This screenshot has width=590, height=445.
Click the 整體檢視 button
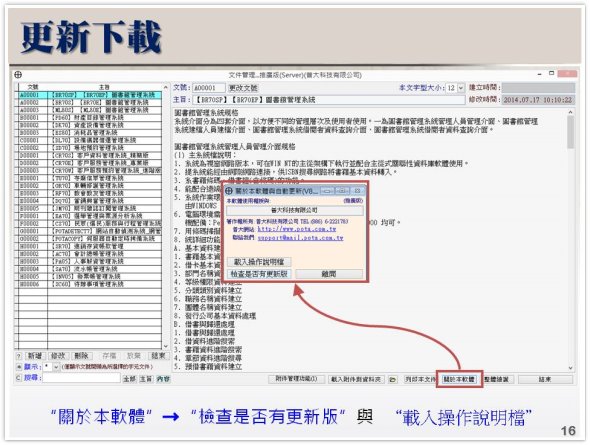coord(496,379)
